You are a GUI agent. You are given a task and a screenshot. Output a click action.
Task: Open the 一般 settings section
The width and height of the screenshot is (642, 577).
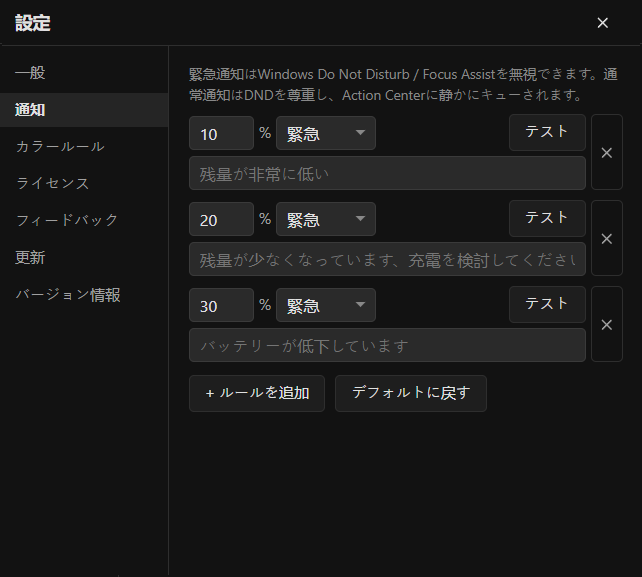84,73
